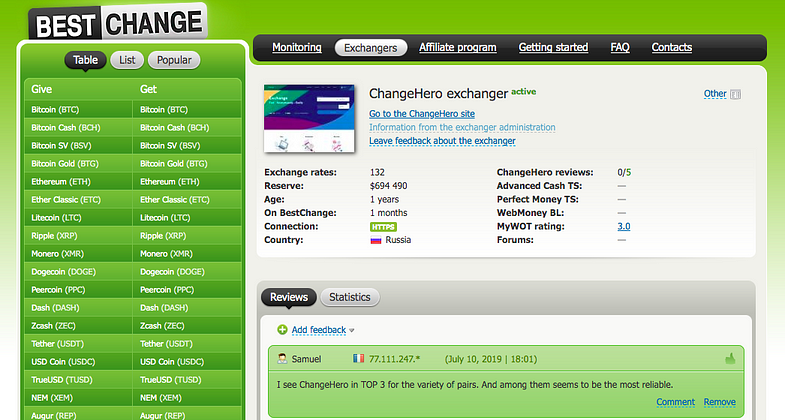This screenshot has height=420, width=785.
Task: Click the HTTPS connection badge
Action: pos(383,227)
